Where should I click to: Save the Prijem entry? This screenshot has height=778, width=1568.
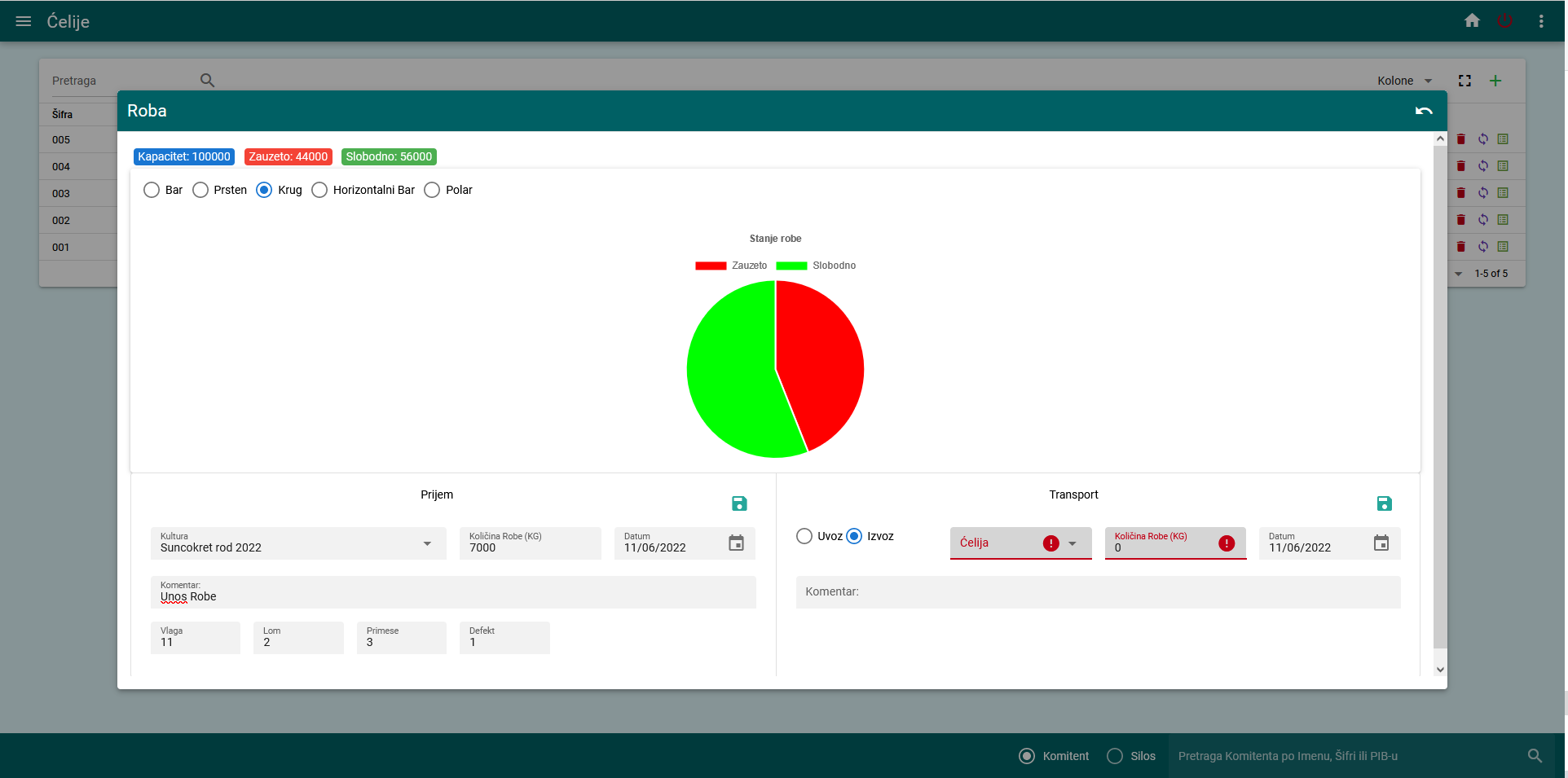tap(739, 503)
